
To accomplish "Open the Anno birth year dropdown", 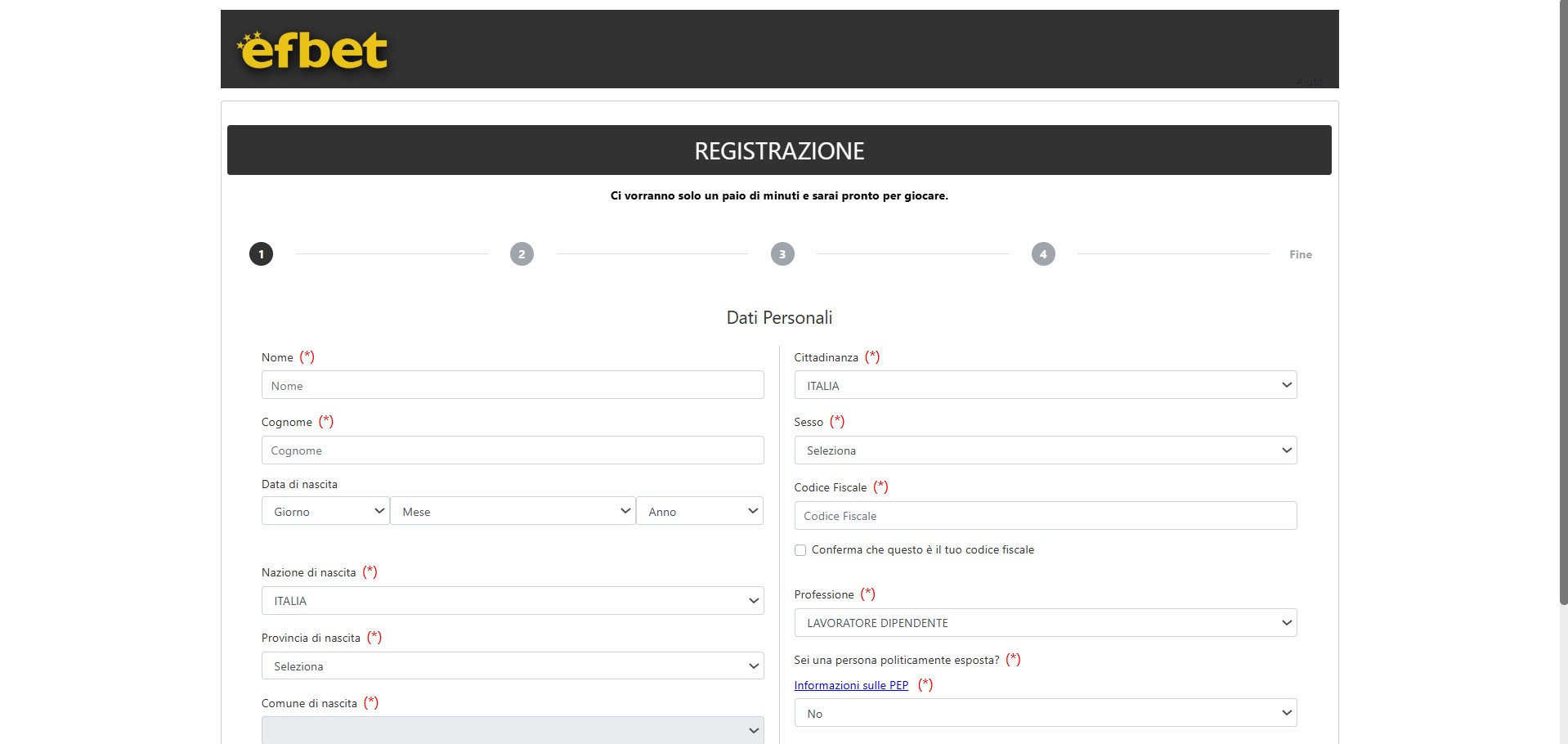I will pyautogui.click(x=700, y=511).
